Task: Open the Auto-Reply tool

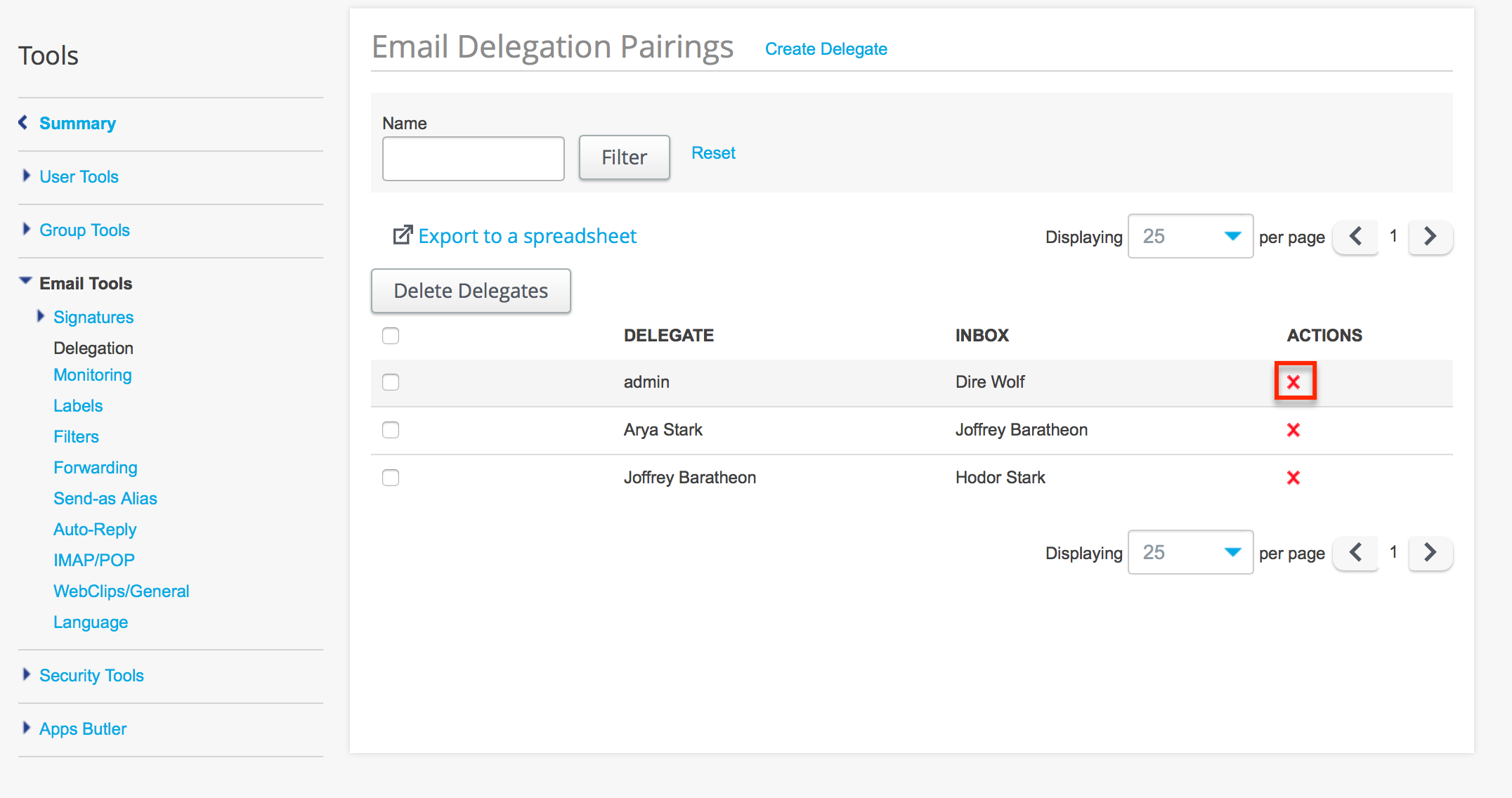Action: click(95, 530)
